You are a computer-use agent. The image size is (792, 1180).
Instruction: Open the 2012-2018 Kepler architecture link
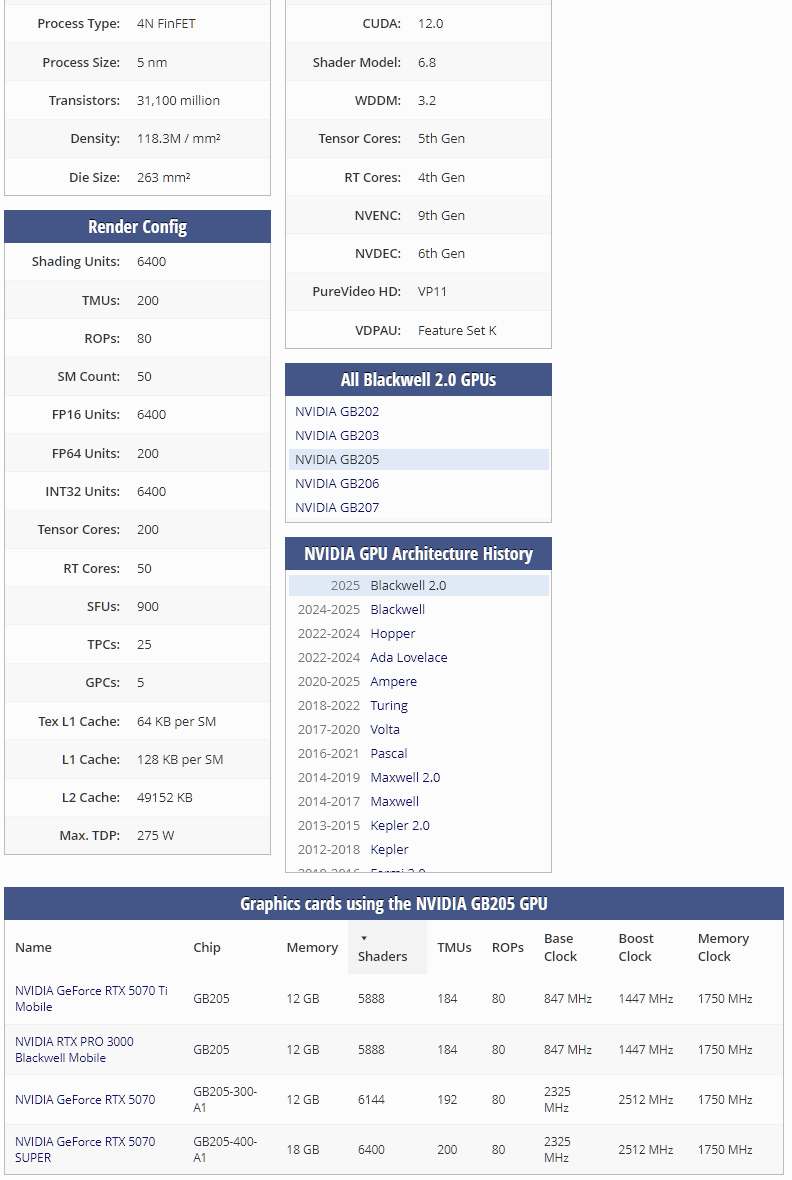[389, 850]
